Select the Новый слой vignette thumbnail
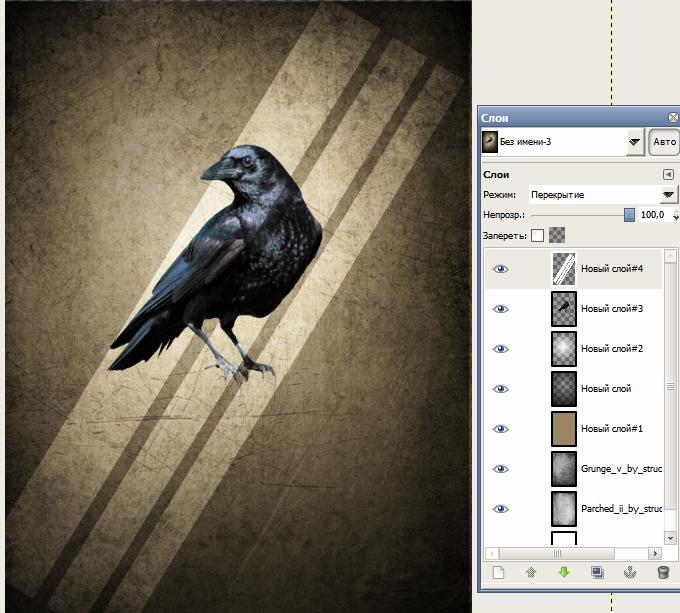Screen dimensions: 680x613 (564, 389)
